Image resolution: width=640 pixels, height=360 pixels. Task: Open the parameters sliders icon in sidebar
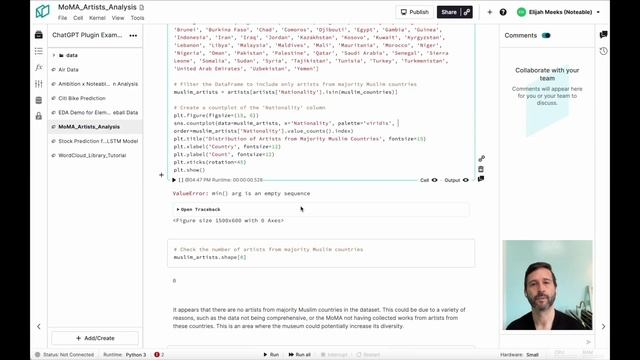point(39,84)
